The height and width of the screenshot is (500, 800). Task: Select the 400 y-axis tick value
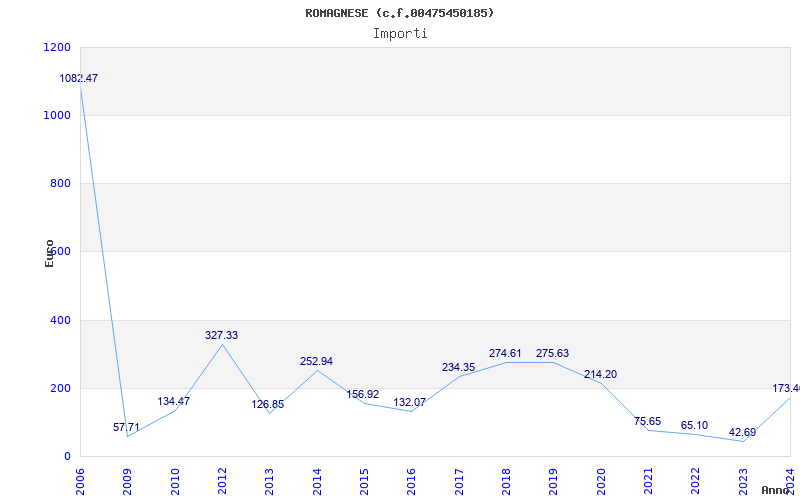[61, 321]
